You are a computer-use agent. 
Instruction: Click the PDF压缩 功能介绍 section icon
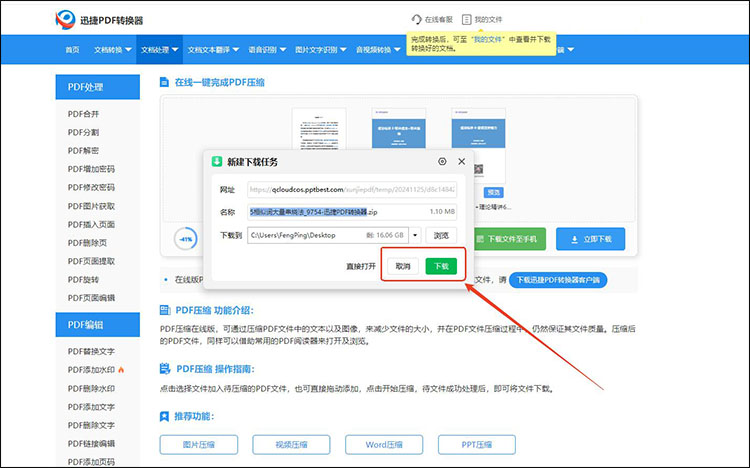tap(165, 310)
